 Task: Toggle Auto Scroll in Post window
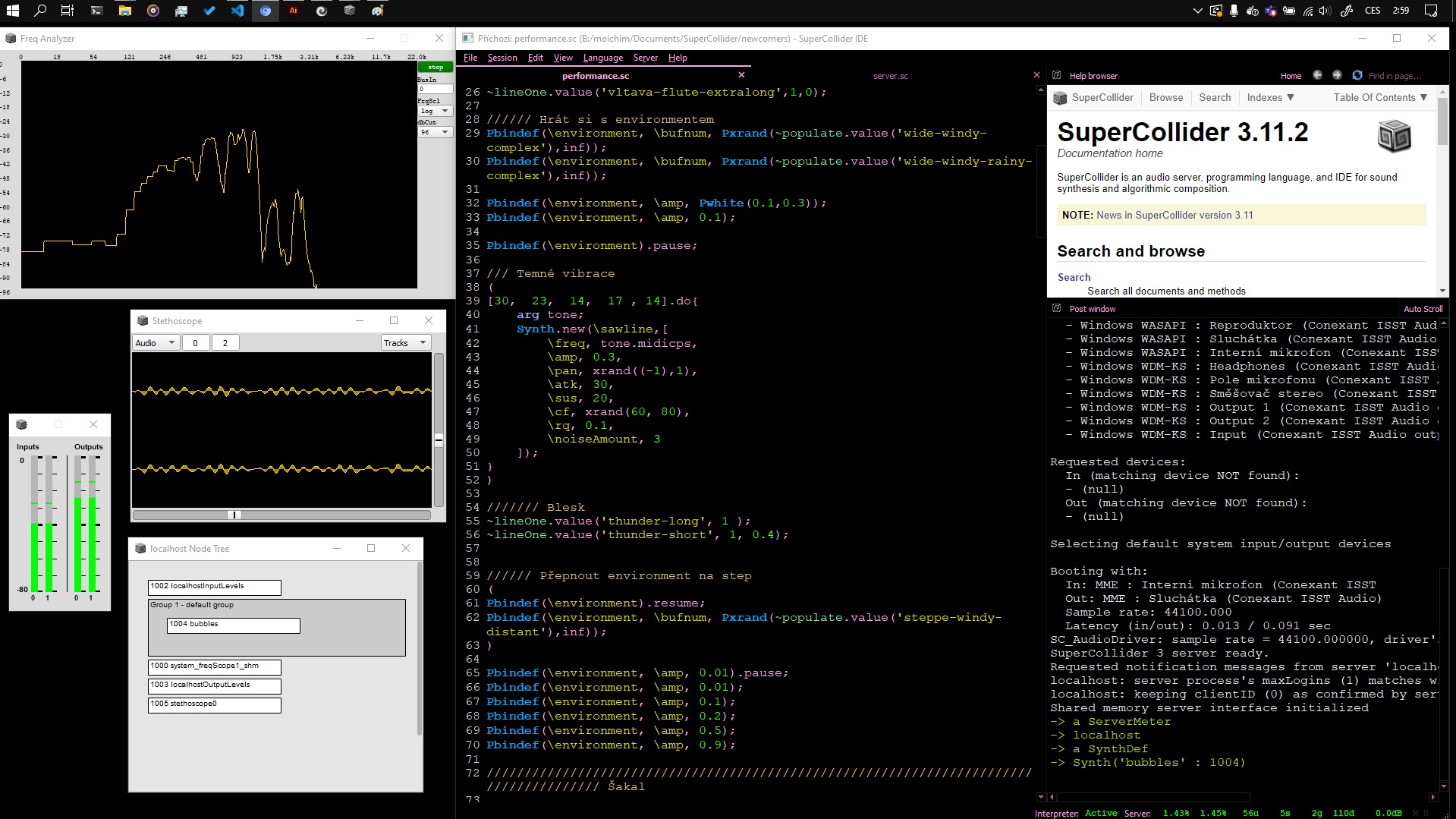point(1423,309)
